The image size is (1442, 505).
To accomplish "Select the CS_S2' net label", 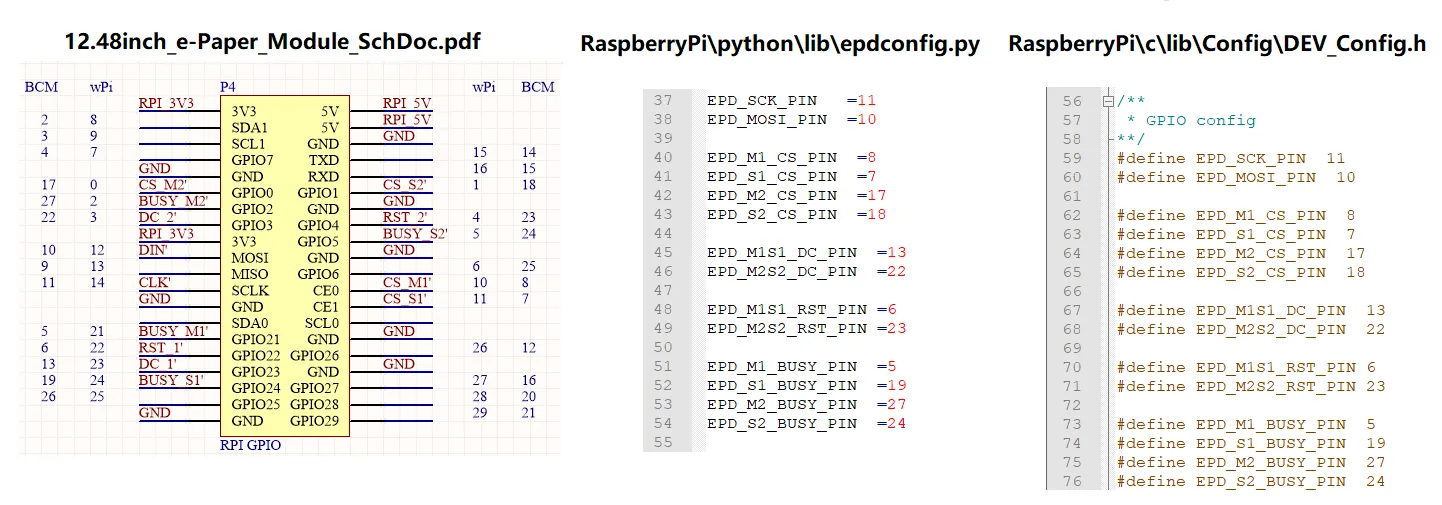I will pos(404,184).
